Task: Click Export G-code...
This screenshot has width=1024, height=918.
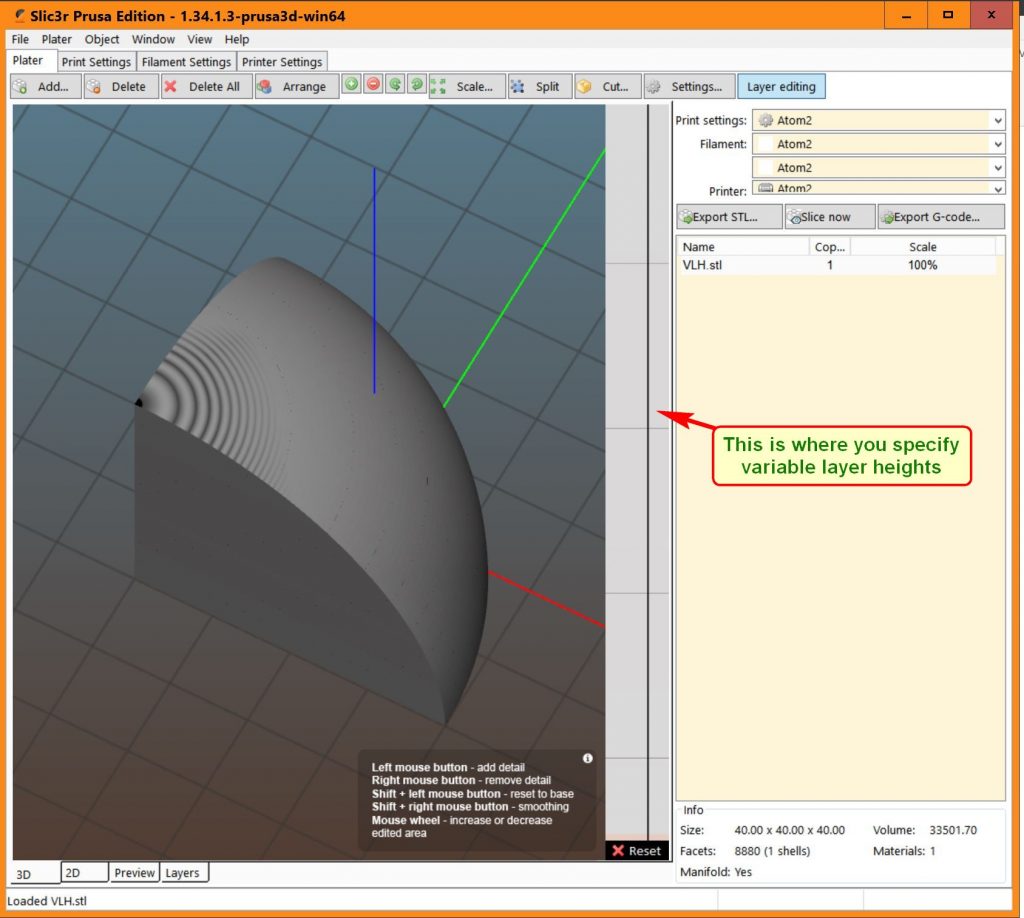Action: pos(941,217)
